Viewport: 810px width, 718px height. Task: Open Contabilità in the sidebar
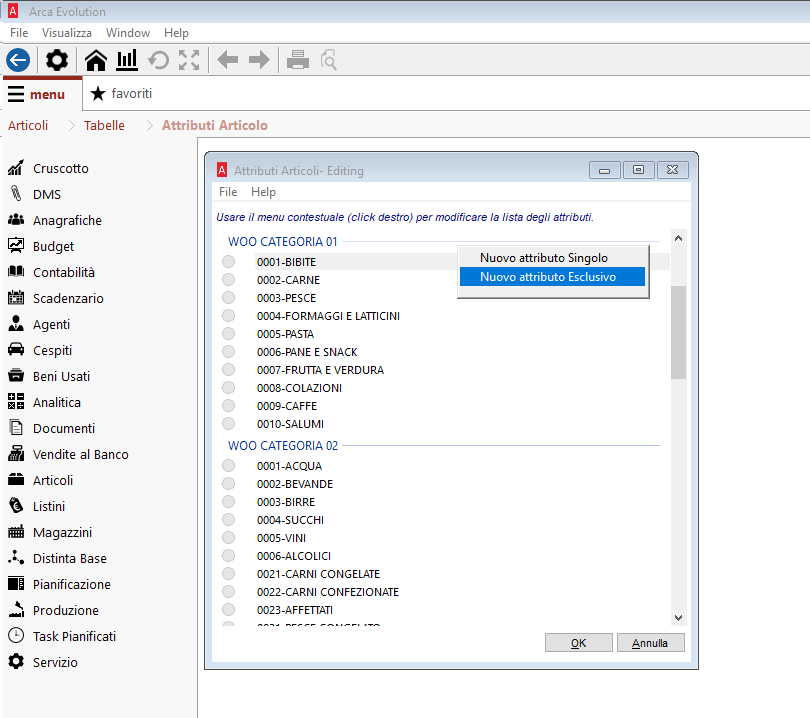(63, 272)
